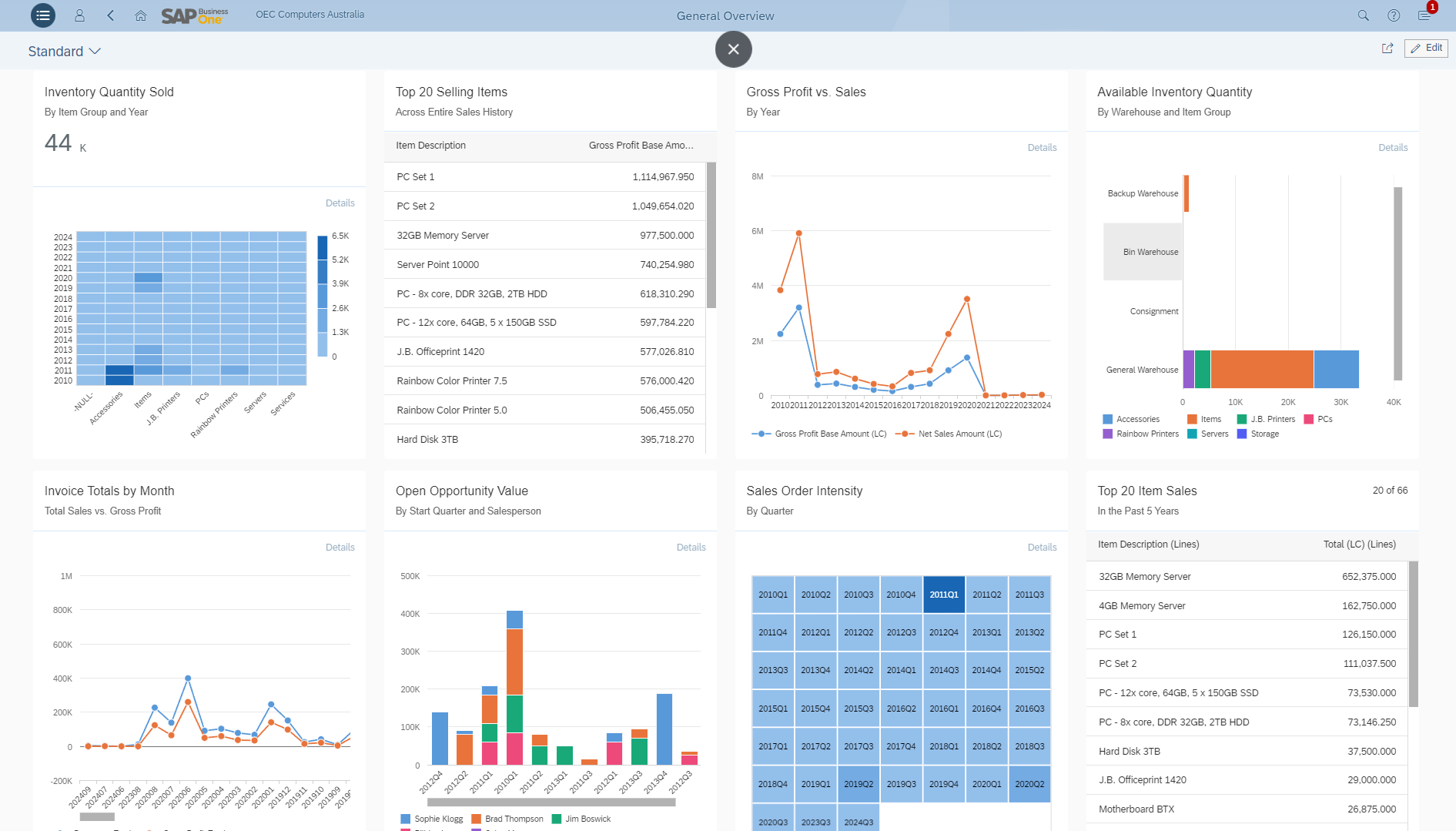The height and width of the screenshot is (831, 1456).
Task: Click the Edit button
Action: click(1426, 49)
